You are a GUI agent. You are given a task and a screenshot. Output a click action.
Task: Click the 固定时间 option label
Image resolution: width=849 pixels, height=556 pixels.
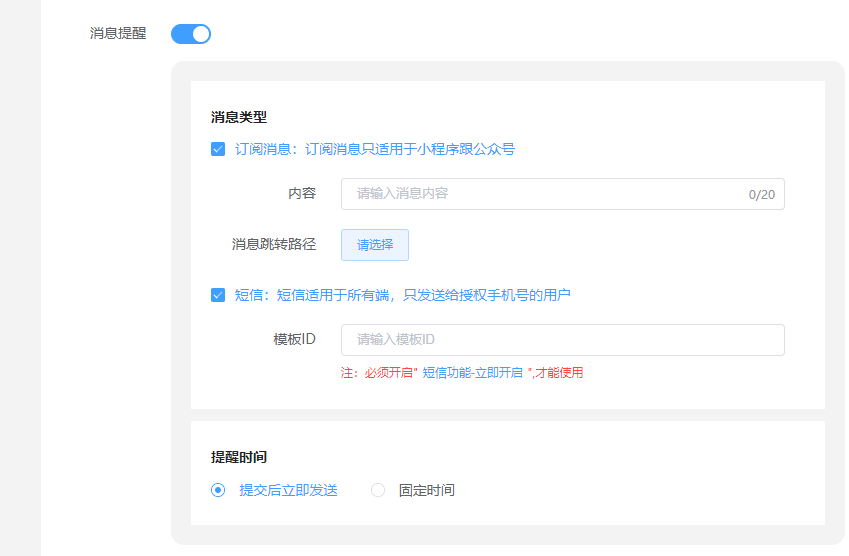[427, 490]
